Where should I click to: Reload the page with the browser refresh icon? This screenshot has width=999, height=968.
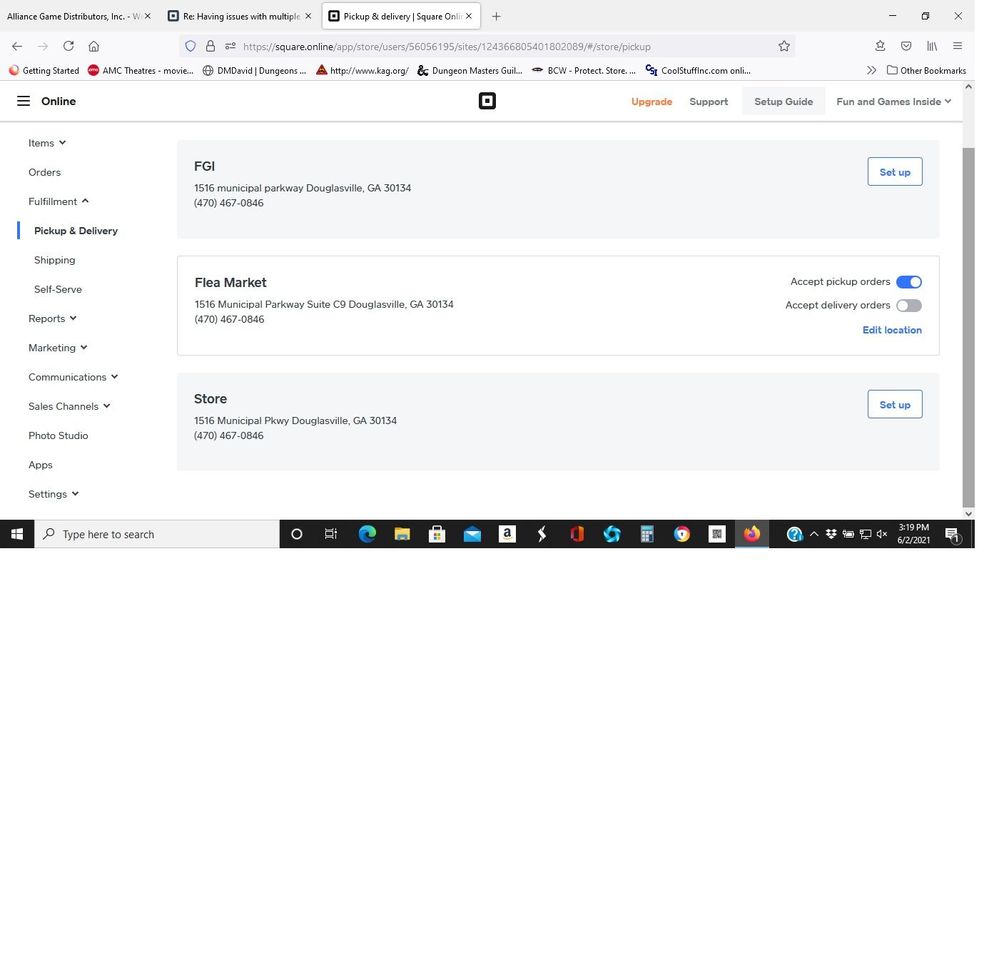[68, 46]
